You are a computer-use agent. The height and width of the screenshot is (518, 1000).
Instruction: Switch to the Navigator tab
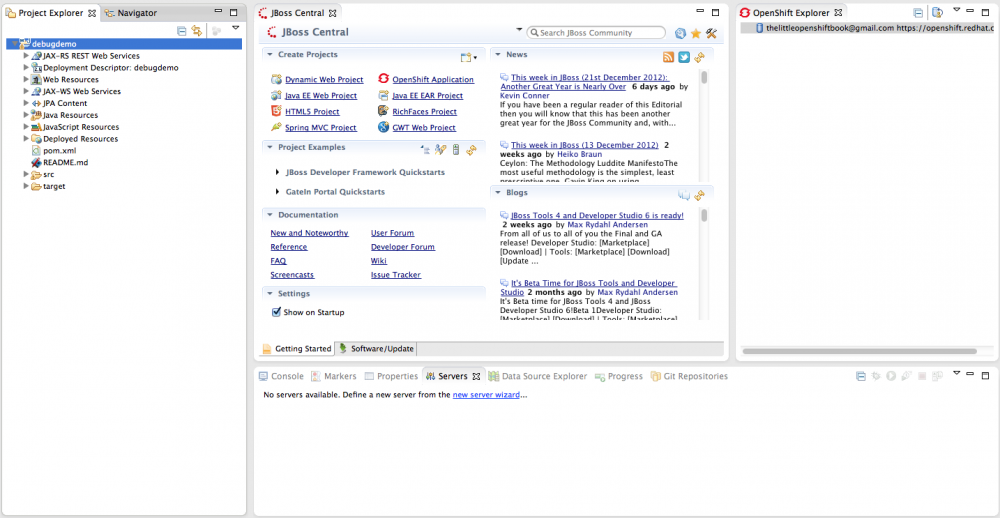tap(136, 13)
